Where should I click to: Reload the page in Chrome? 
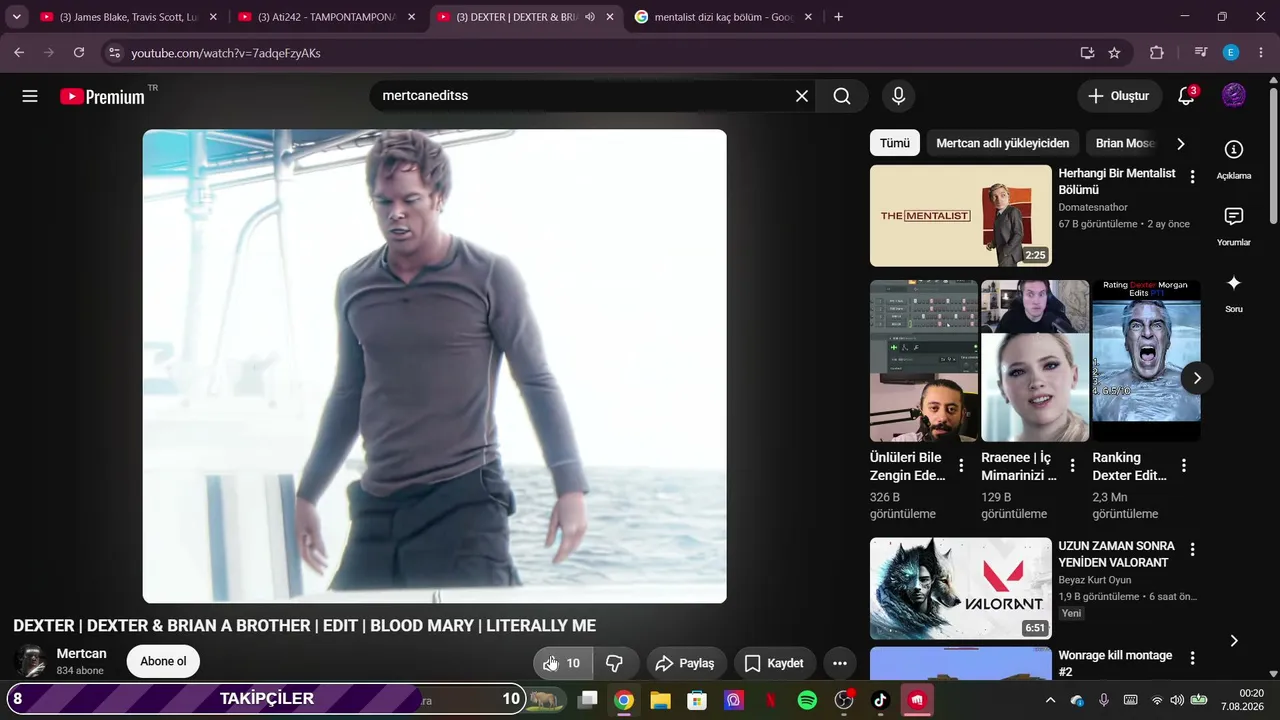[x=79, y=53]
